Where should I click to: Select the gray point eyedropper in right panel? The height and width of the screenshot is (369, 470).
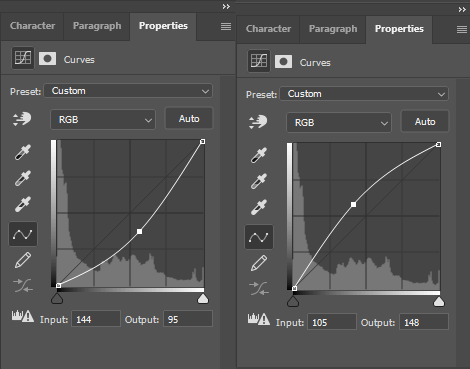(259, 181)
